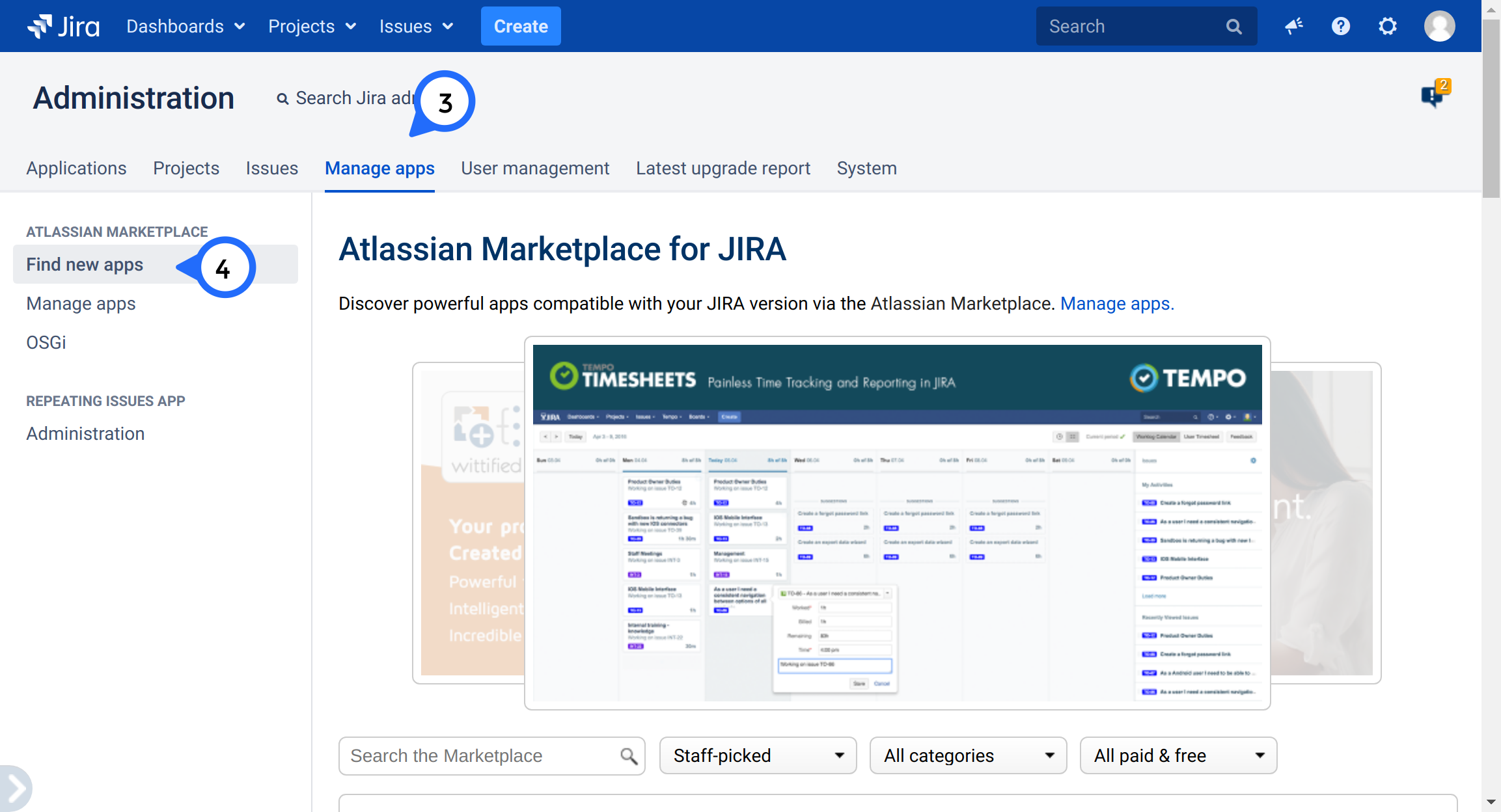Open the notification icon with 2 badge
Image resolution: width=1501 pixels, height=812 pixels.
(1434, 95)
